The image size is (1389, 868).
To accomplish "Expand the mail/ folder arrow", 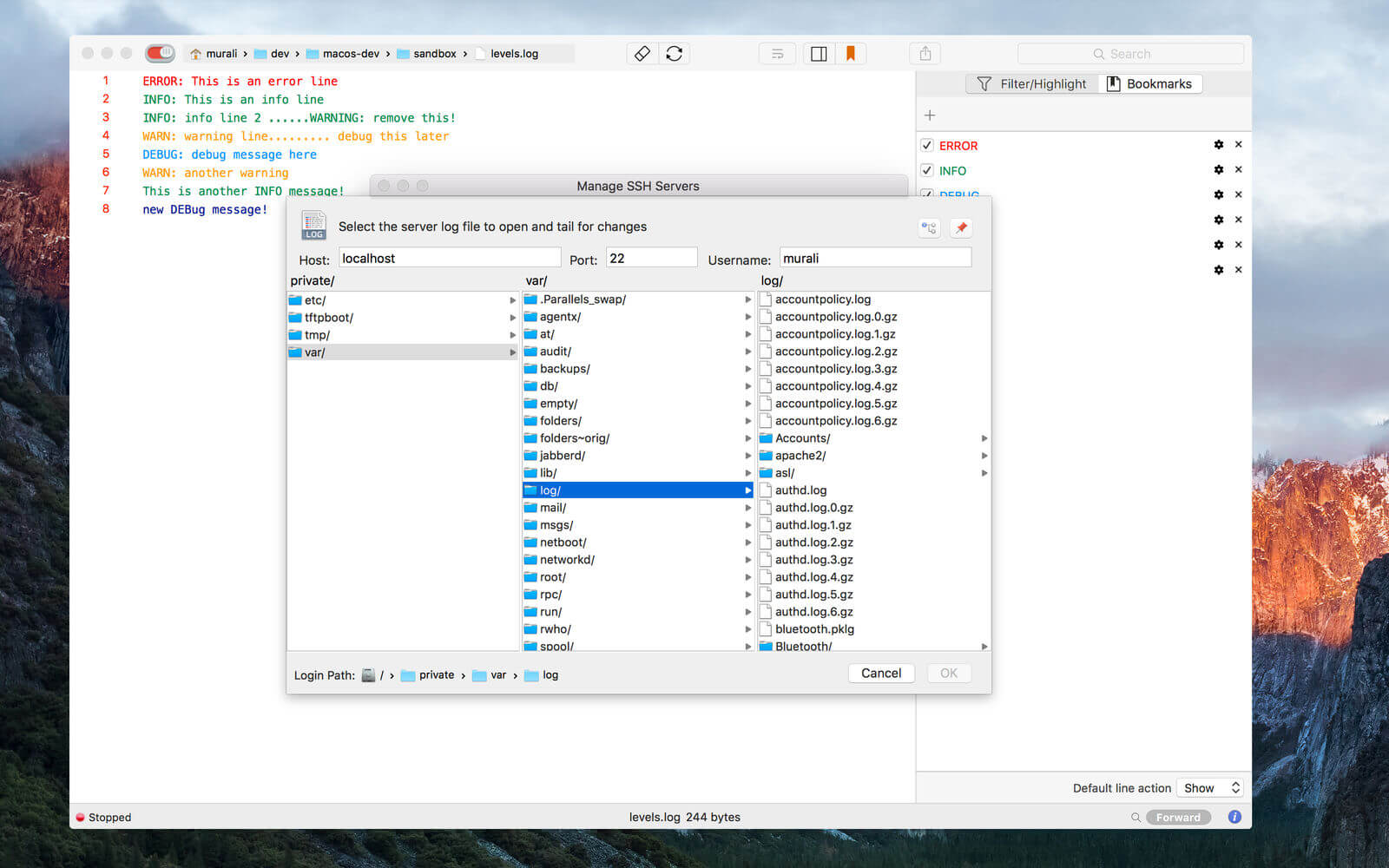I will point(748,508).
